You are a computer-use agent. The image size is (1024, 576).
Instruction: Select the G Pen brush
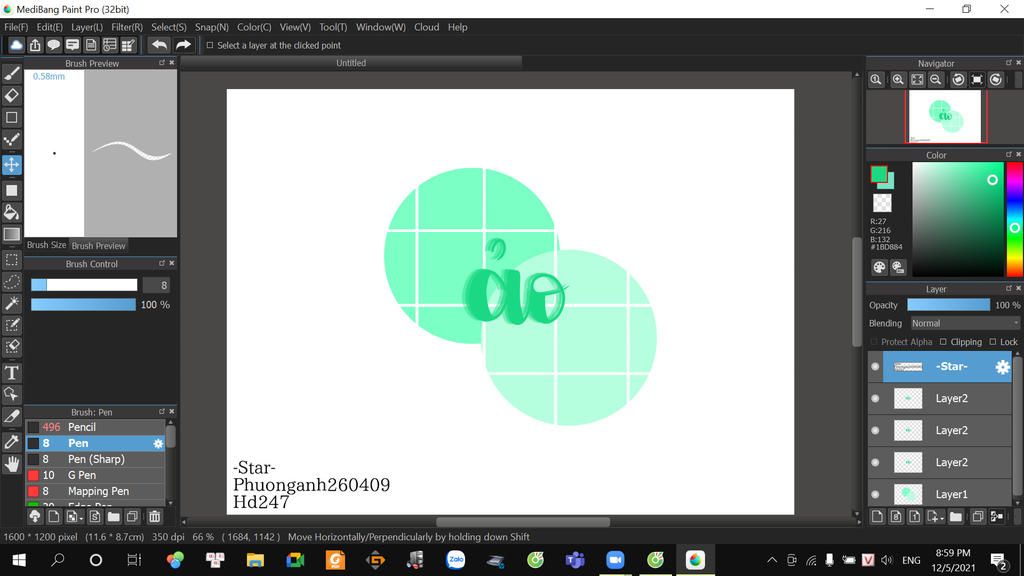coord(95,475)
